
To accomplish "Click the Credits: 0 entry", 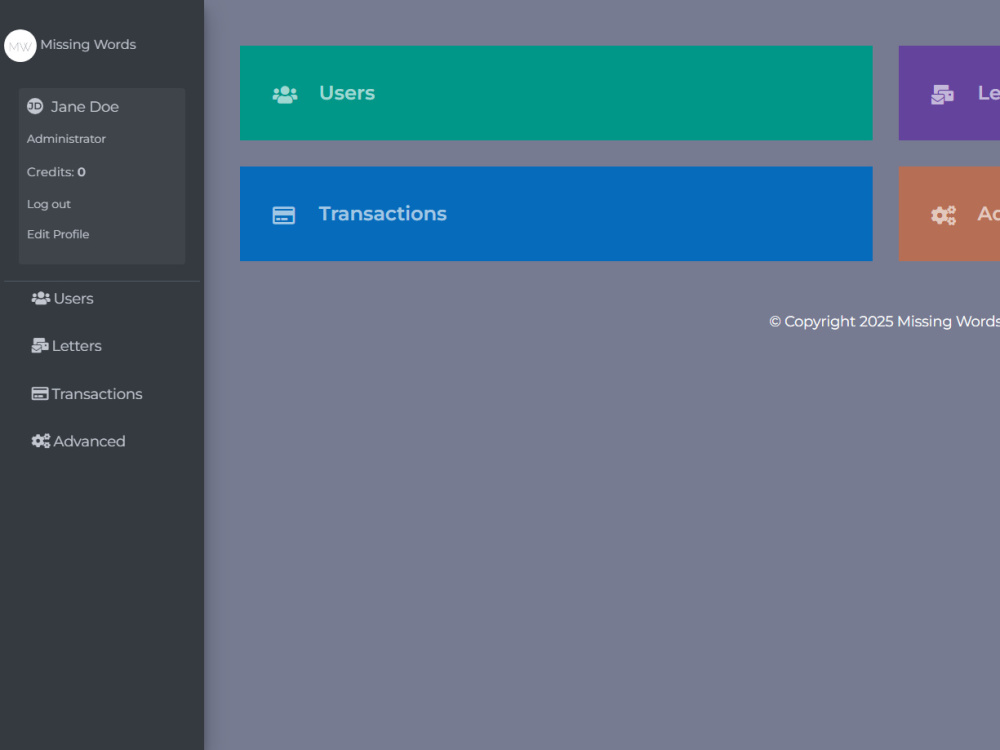I will [x=56, y=172].
